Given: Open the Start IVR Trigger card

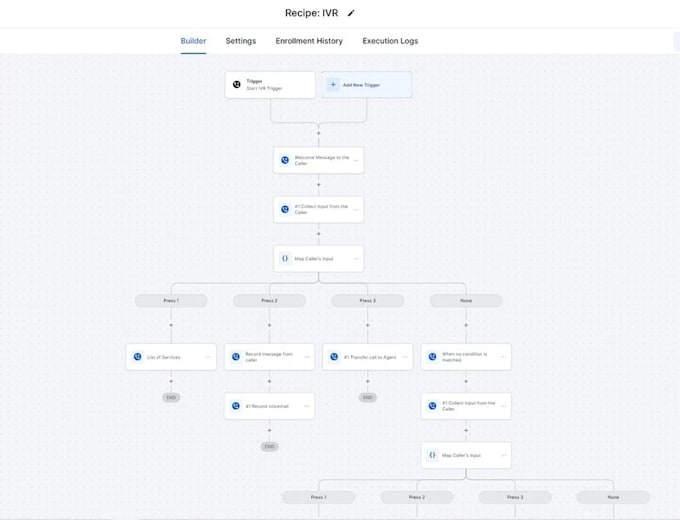Looking at the screenshot, I should coord(270,85).
